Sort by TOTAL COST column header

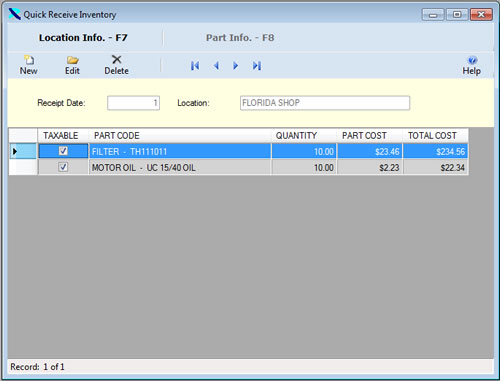[x=436, y=136]
